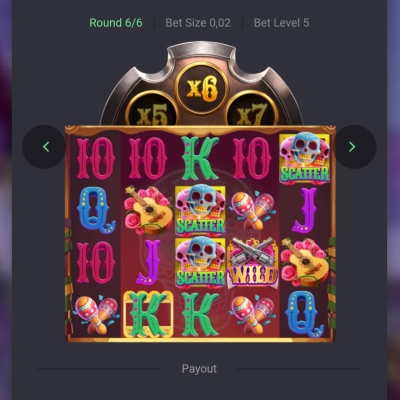Click the guitar symbol in fifth reel
This screenshot has height=400, width=400.
tap(304, 263)
